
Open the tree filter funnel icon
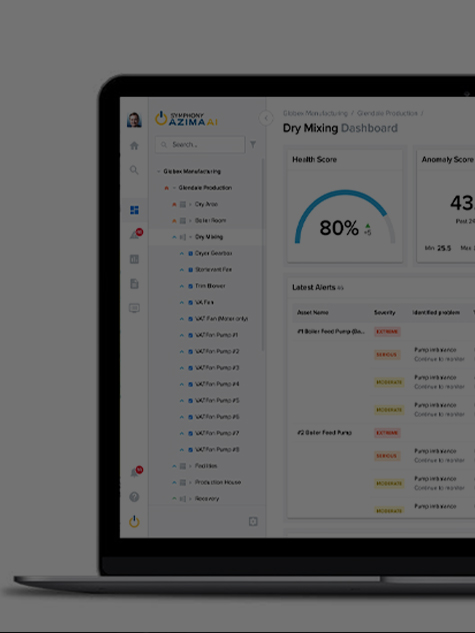click(x=253, y=144)
